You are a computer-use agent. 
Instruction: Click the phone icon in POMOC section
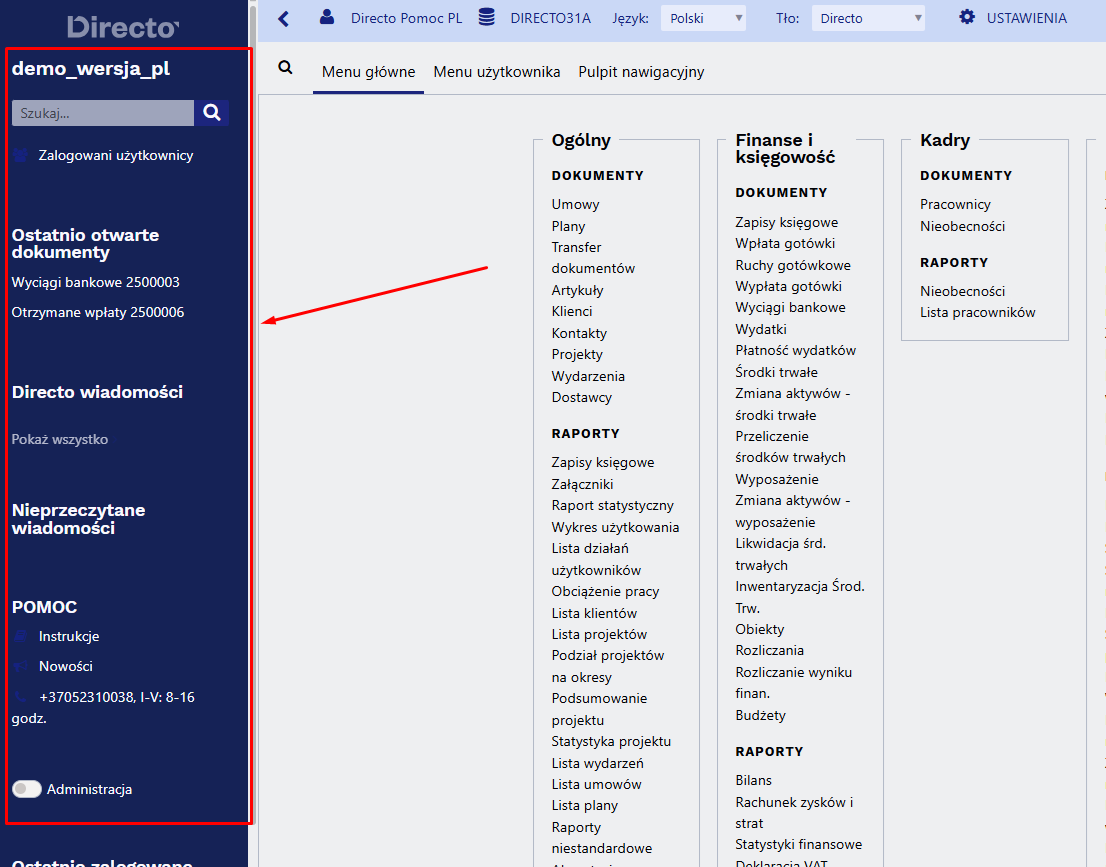tap(20, 697)
